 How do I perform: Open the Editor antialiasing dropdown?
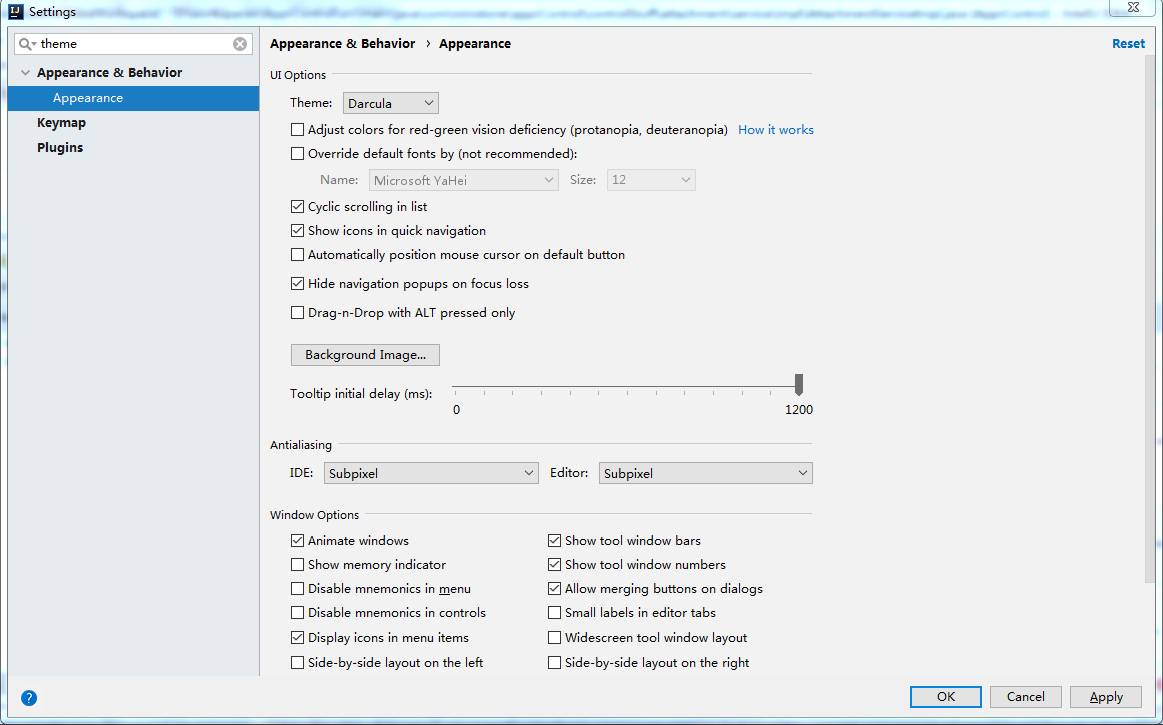(x=705, y=473)
